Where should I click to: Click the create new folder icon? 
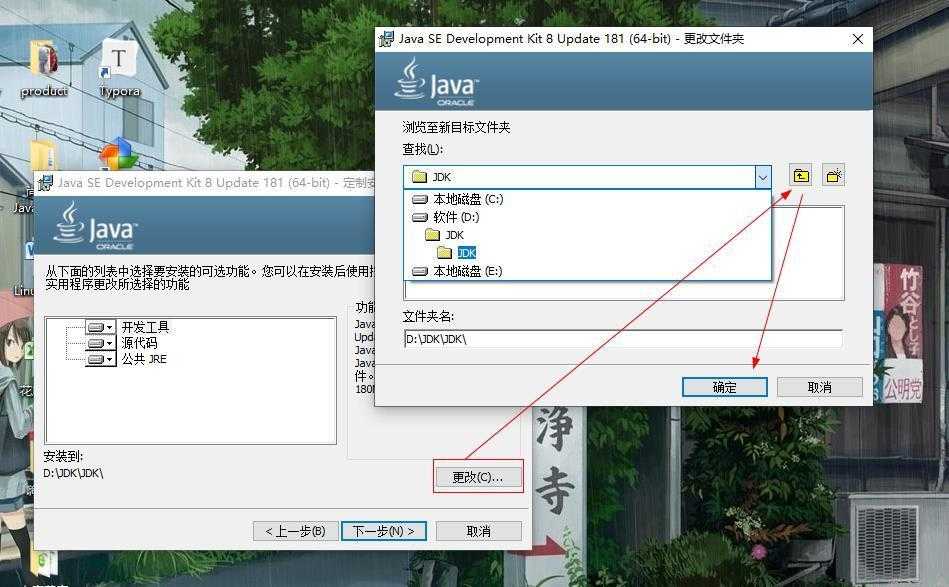click(833, 176)
